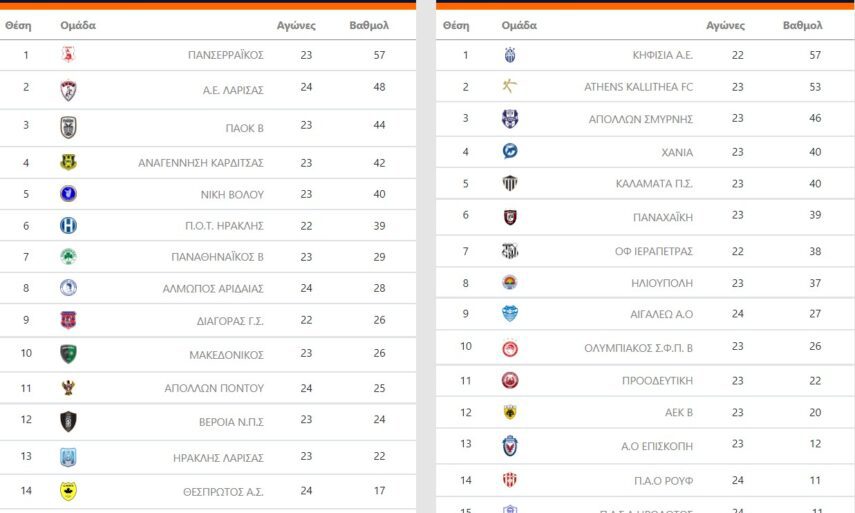855x513 pixels.
Task: Click the ΑΕΚ Β yellow badge
Action: tap(510, 412)
